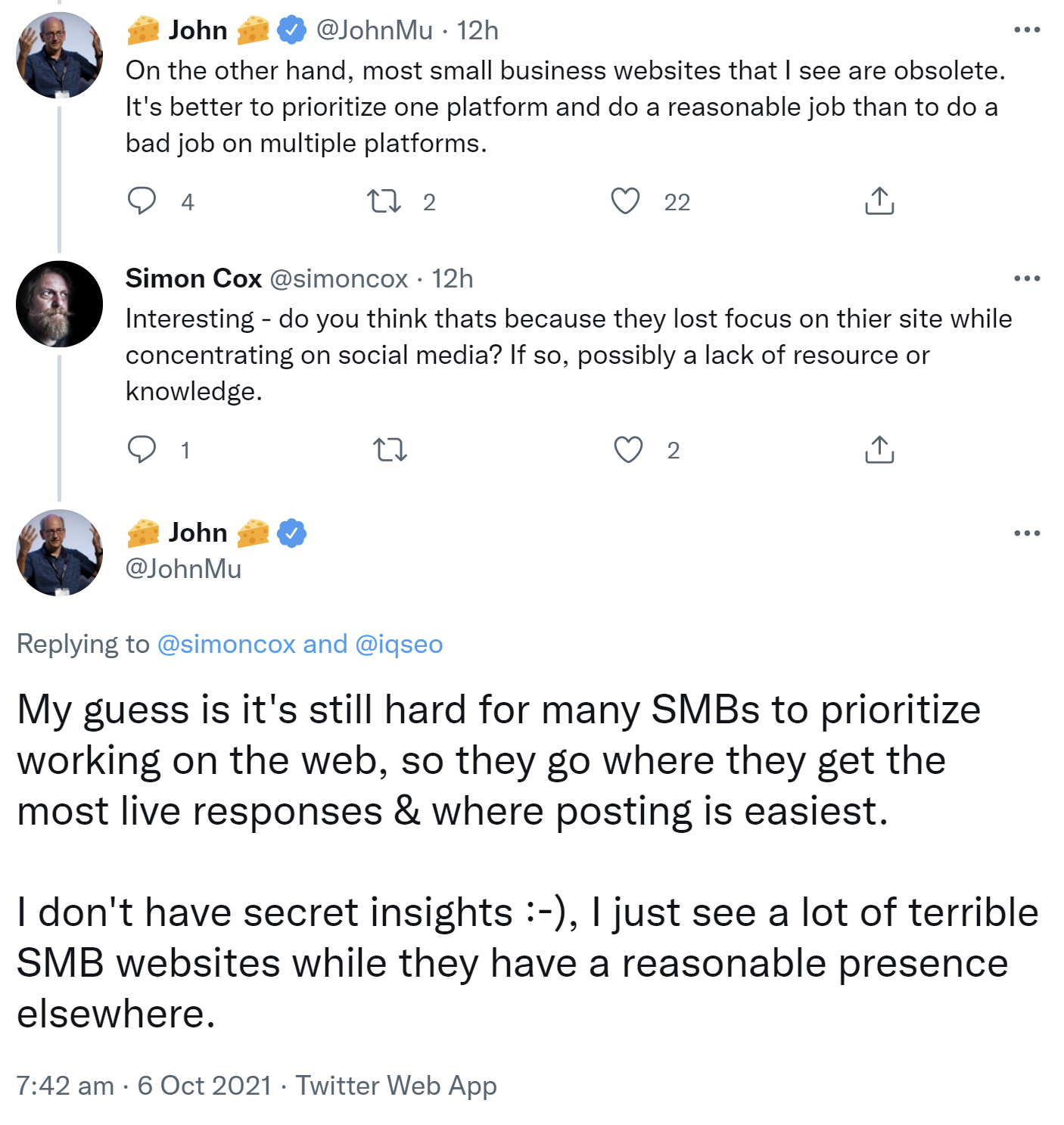Click John's avatar on the main tweet
This screenshot has height=1125, width=1064.
coord(59,553)
